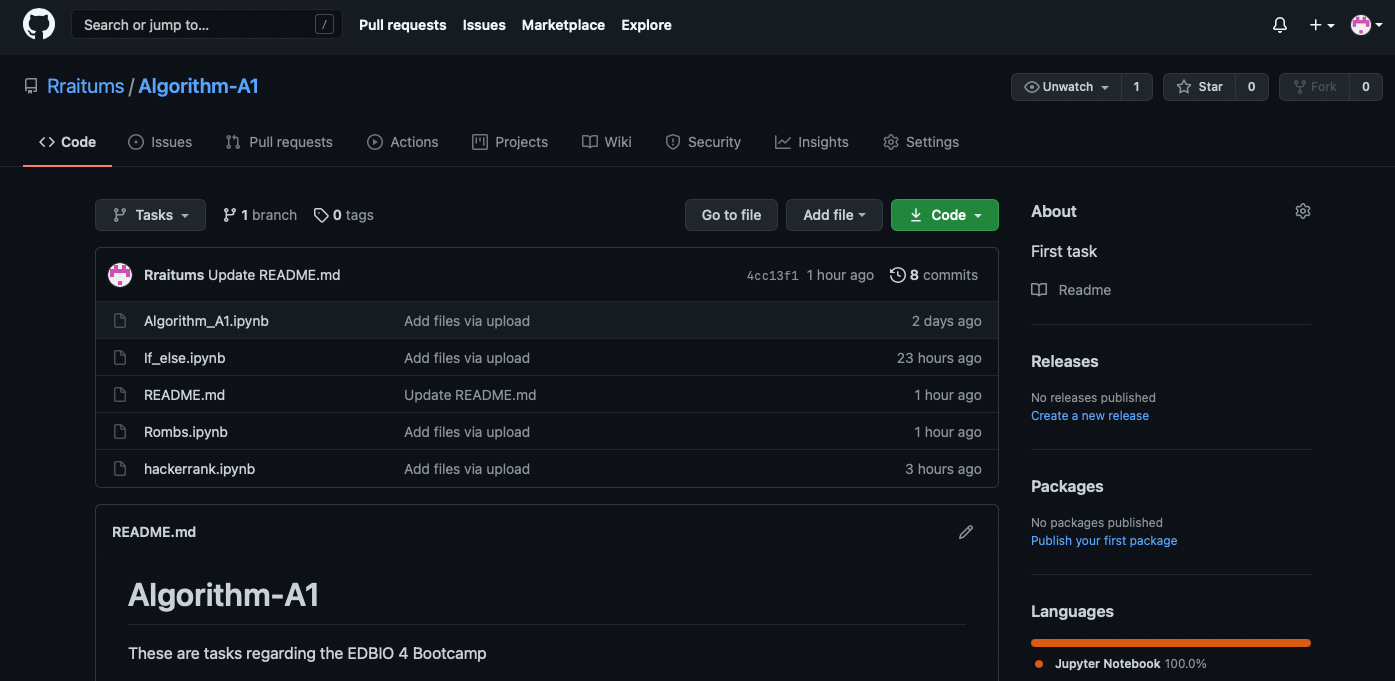Viewport: 1395px width, 681px height.
Task: Open the Readme link in About
Action: click(x=1072, y=290)
